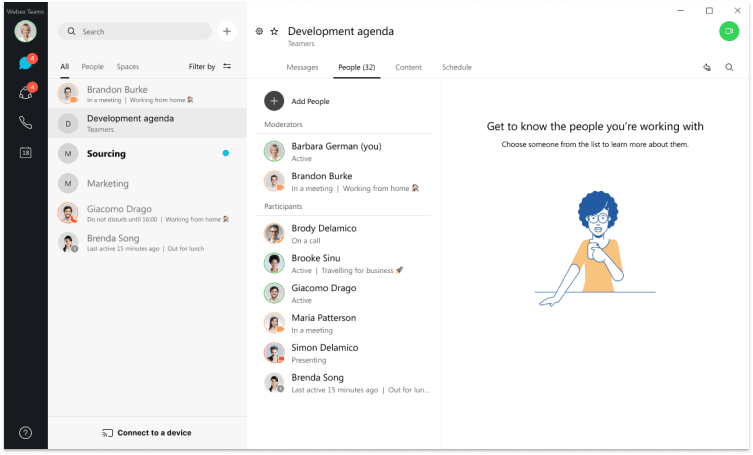The width and height of the screenshot is (753, 455).
Task: Click Maria Patterson's avatar photo
Action: pyautogui.click(x=274, y=323)
